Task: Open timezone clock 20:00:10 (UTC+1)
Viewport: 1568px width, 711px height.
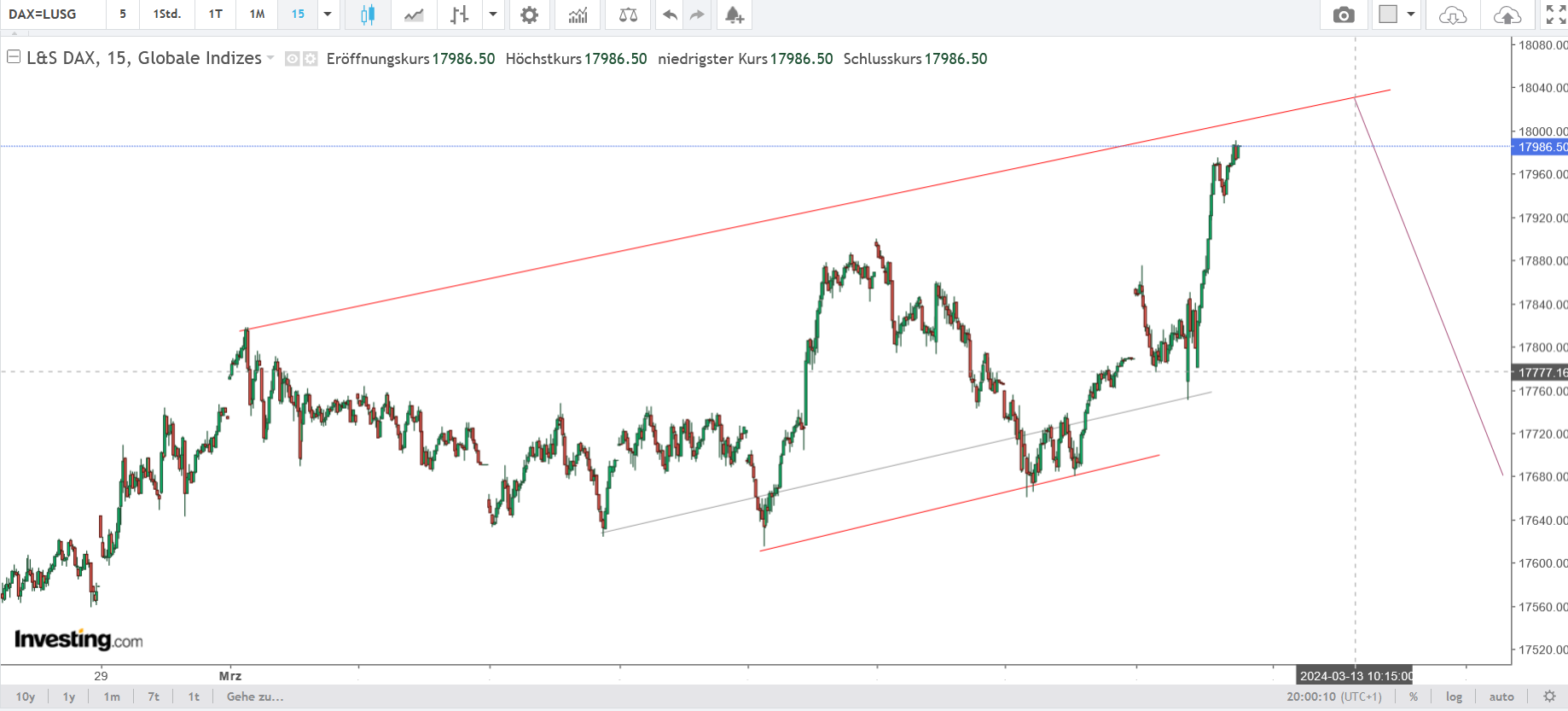Action: coord(1333,696)
